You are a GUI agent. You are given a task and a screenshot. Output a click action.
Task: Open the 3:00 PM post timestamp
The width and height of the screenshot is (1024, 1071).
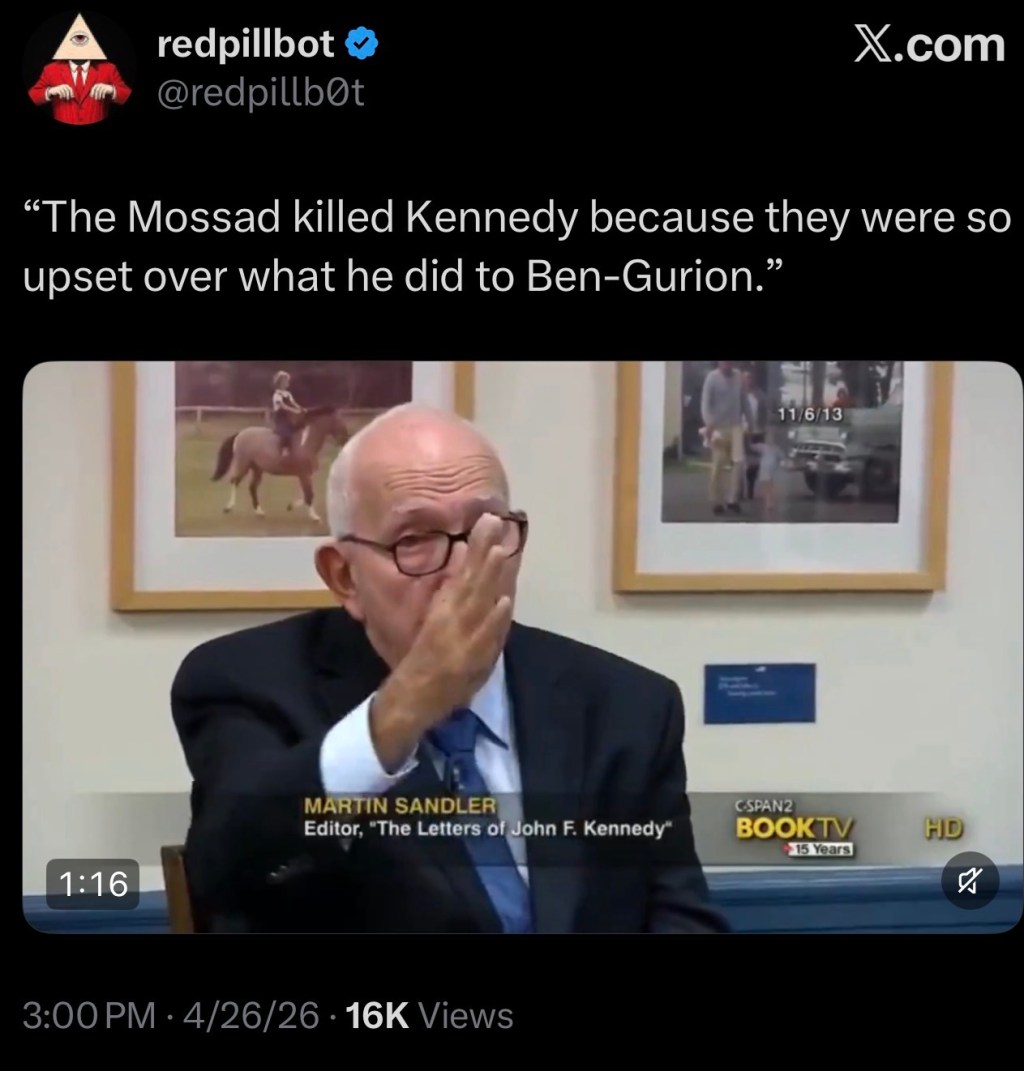[x=89, y=1015]
